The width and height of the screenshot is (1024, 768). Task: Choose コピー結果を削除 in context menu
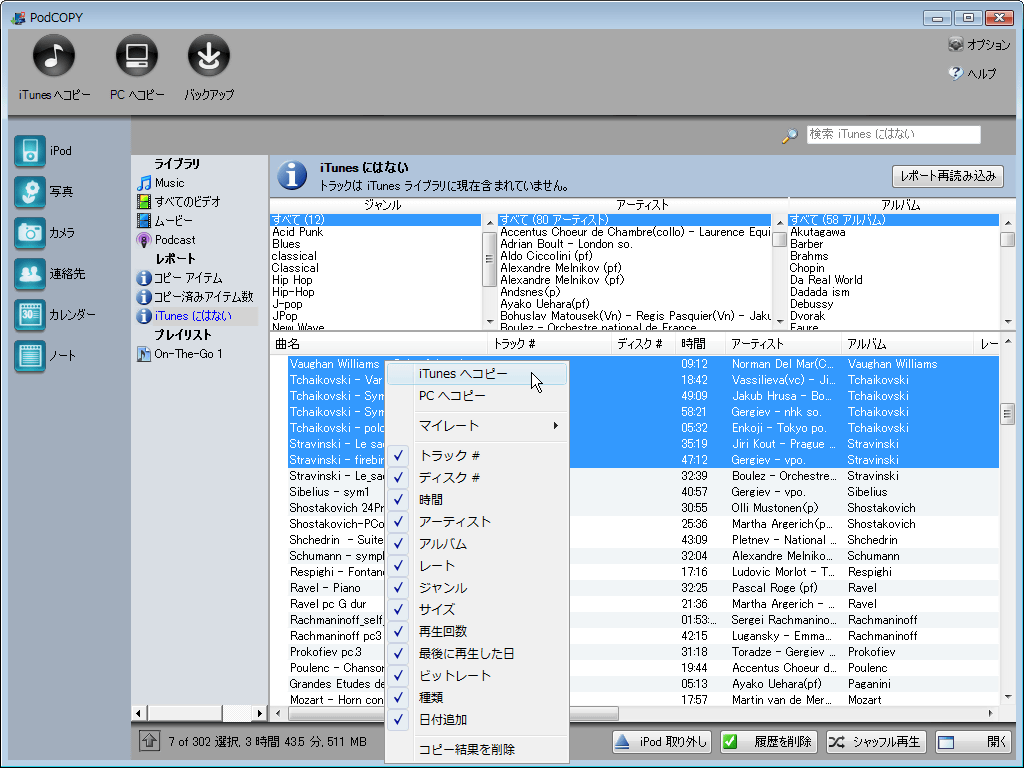[x=477, y=749]
